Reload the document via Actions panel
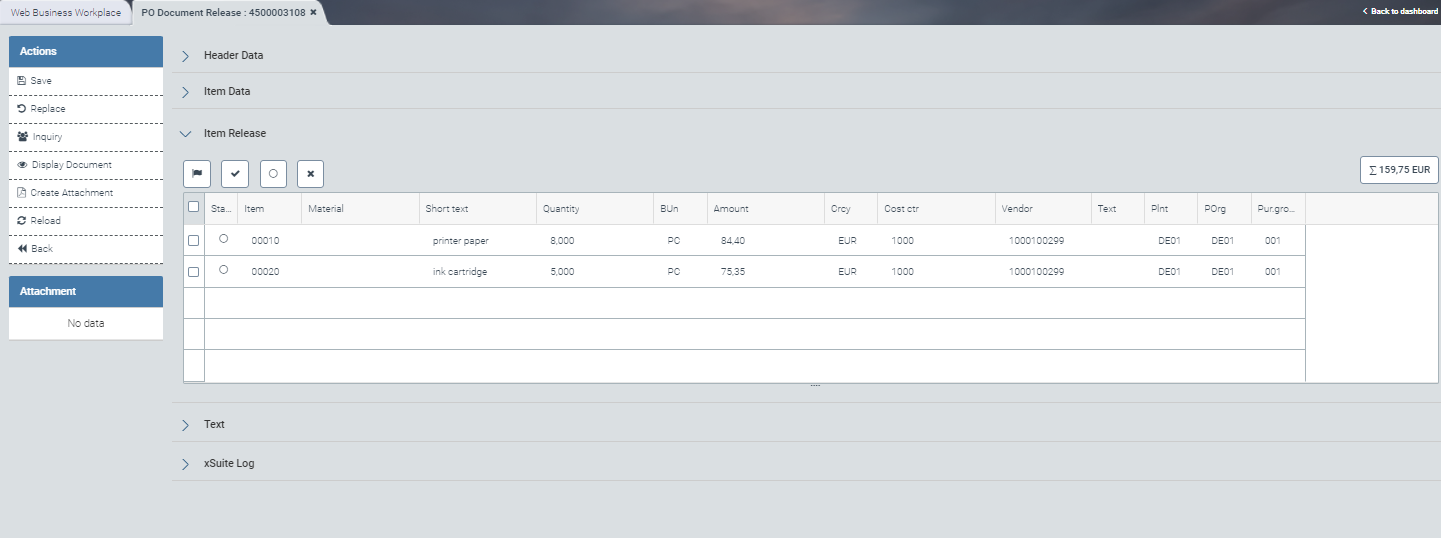This screenshot has width=1441, height=538. [x=45, y=221]
